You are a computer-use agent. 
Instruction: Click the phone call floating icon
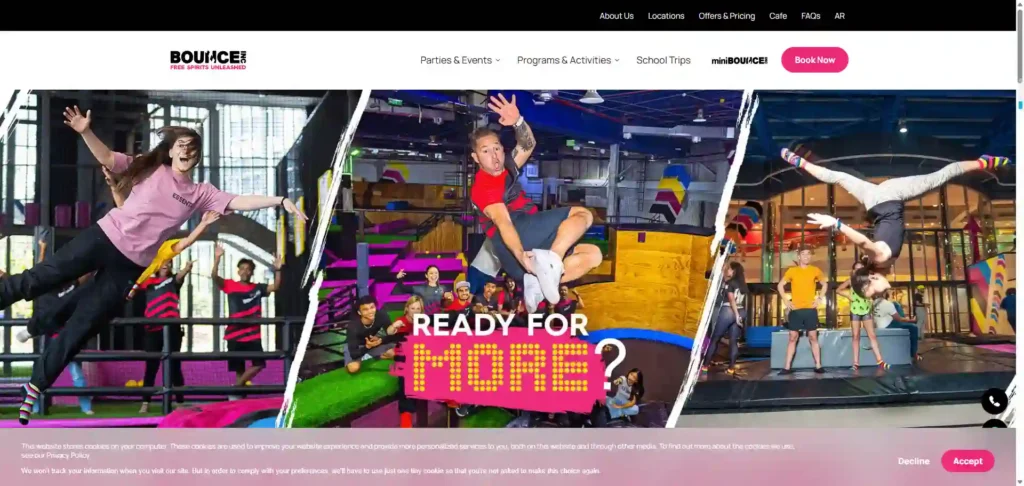point(993,401)
